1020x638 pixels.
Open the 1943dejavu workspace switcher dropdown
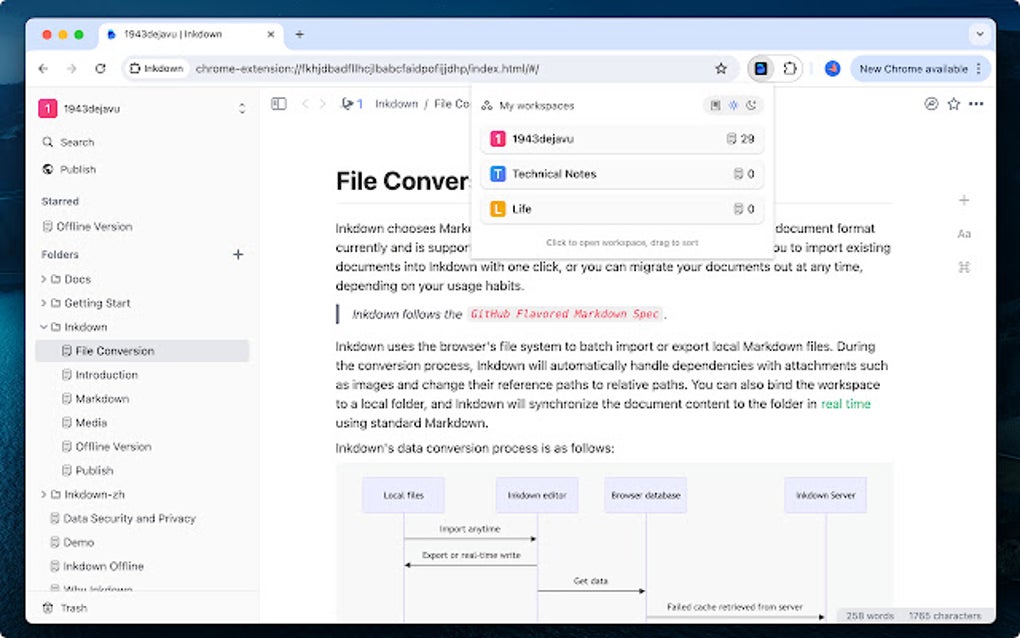(241, 108)
